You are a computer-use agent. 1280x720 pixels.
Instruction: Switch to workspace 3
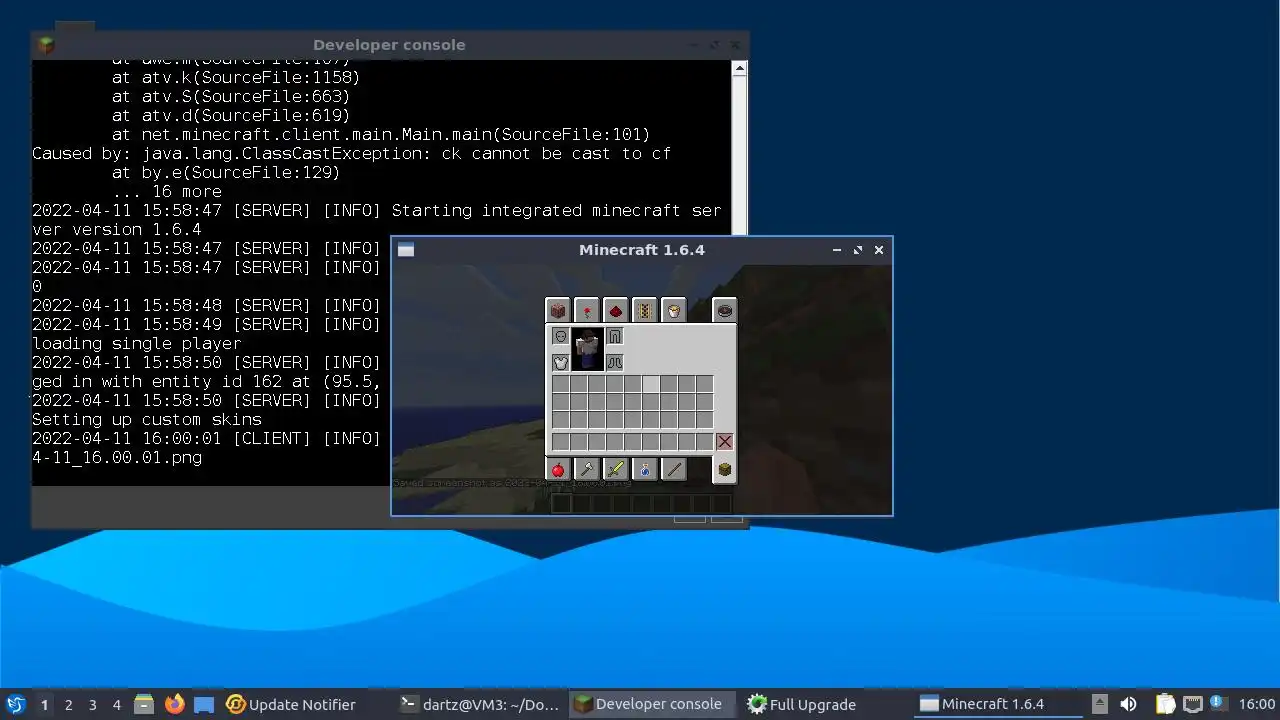(92, 704)
